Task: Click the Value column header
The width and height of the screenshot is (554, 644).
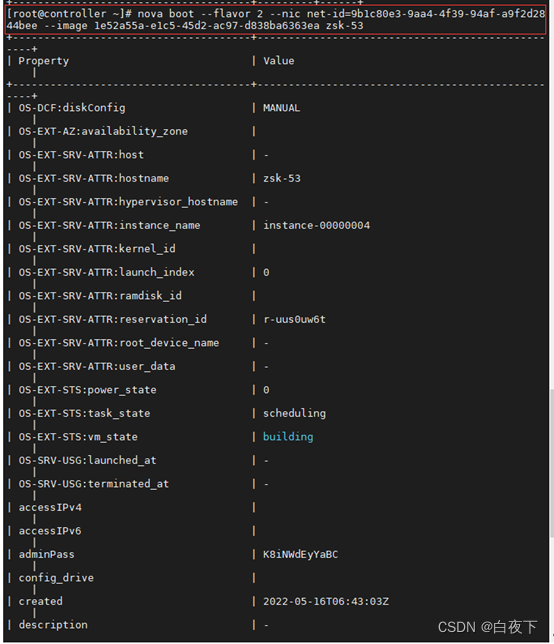Action: [278, 61]
